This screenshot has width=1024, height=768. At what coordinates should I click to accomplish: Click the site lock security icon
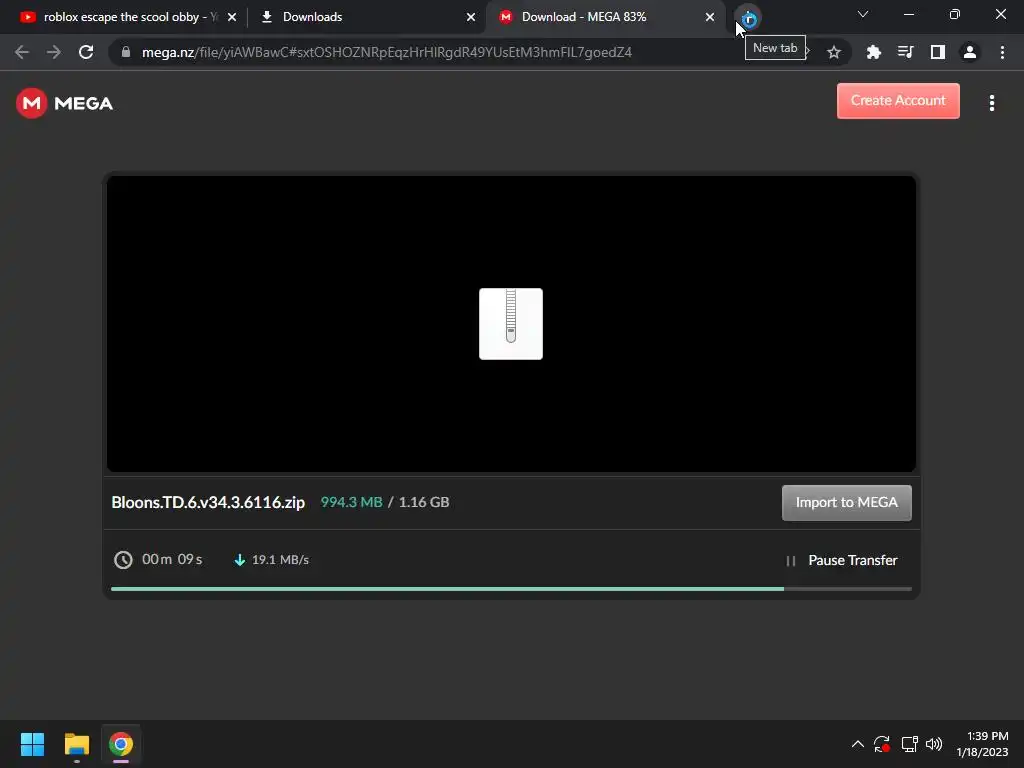(126, 52)
